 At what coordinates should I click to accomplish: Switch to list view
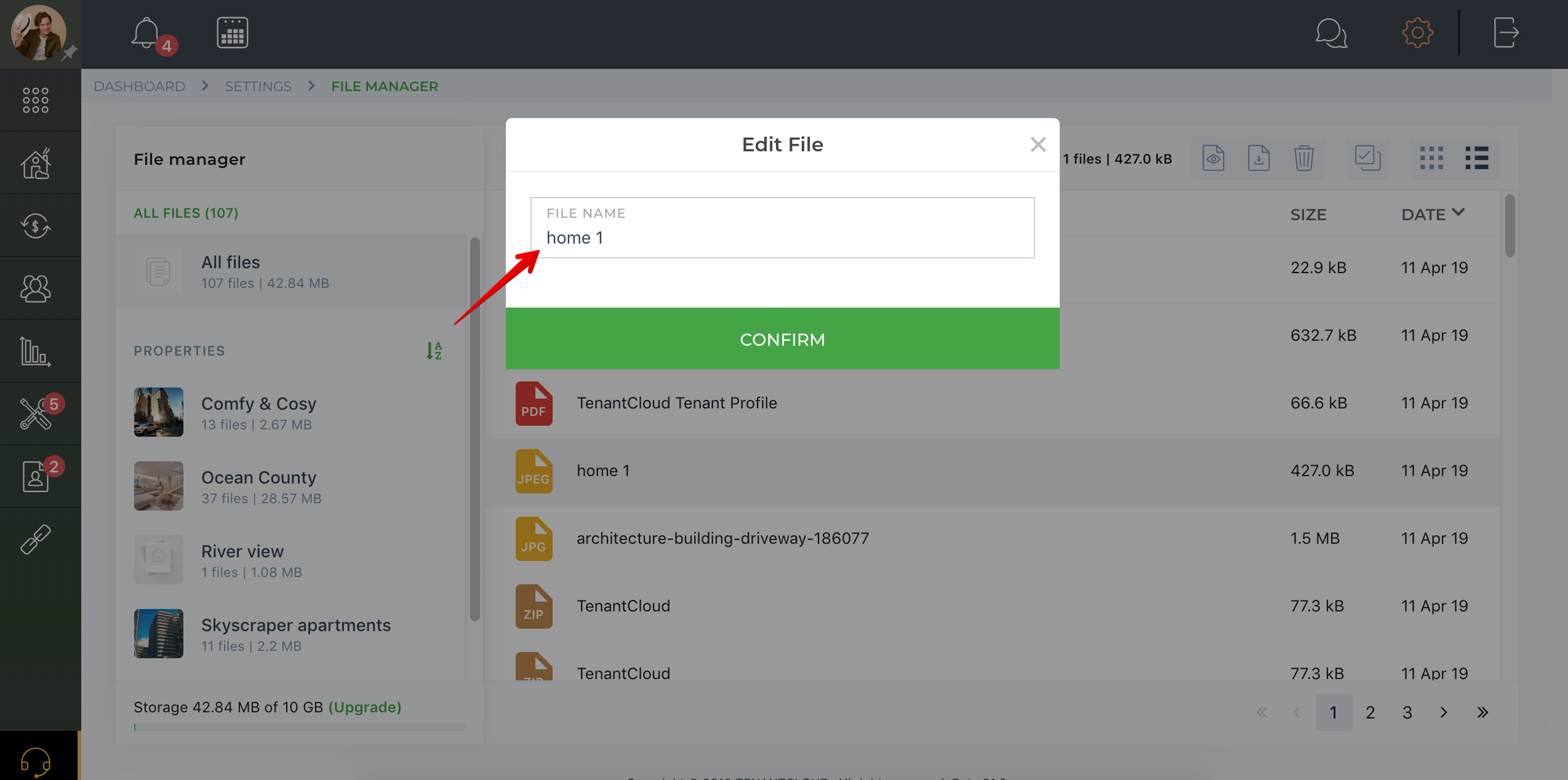click(1477, 158)
